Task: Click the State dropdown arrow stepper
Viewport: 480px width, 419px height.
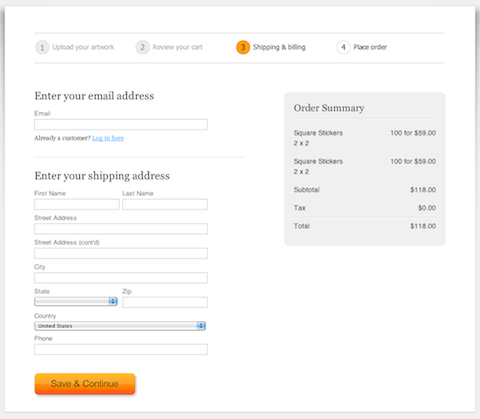Action: pos(113,301)
